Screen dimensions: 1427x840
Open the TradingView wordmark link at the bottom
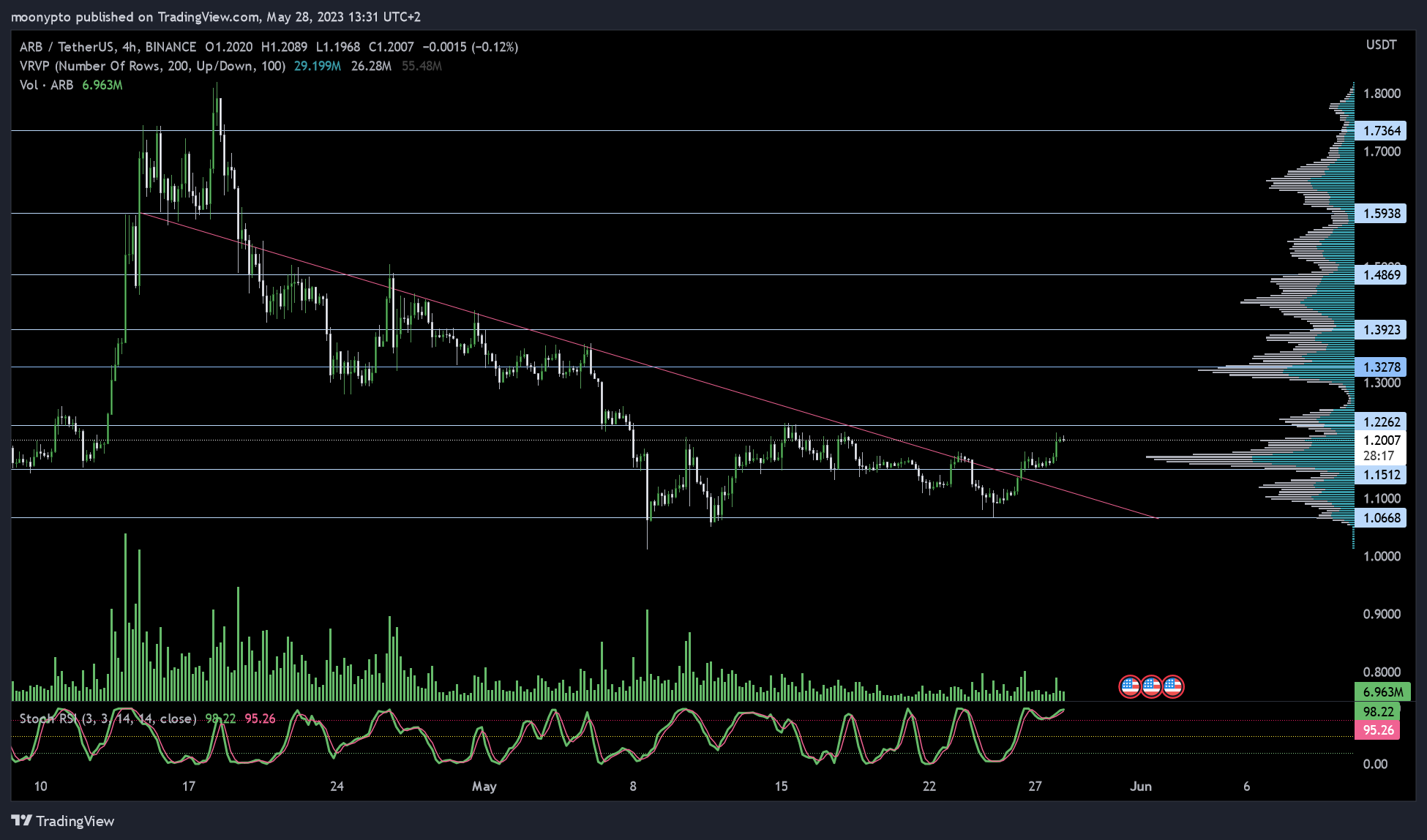[x=75, y=821]
